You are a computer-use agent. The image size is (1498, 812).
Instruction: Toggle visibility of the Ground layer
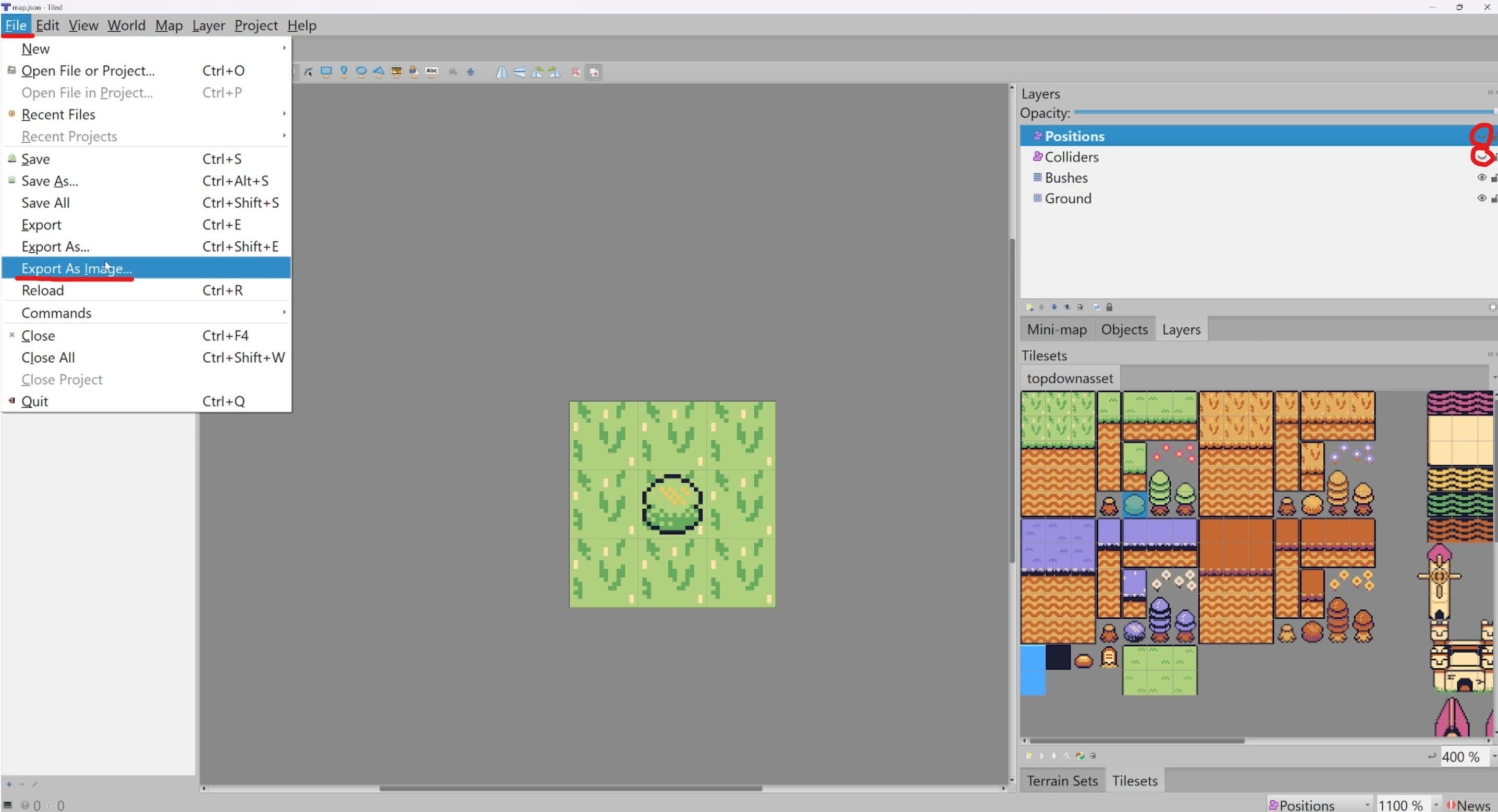coord(1481,199)
